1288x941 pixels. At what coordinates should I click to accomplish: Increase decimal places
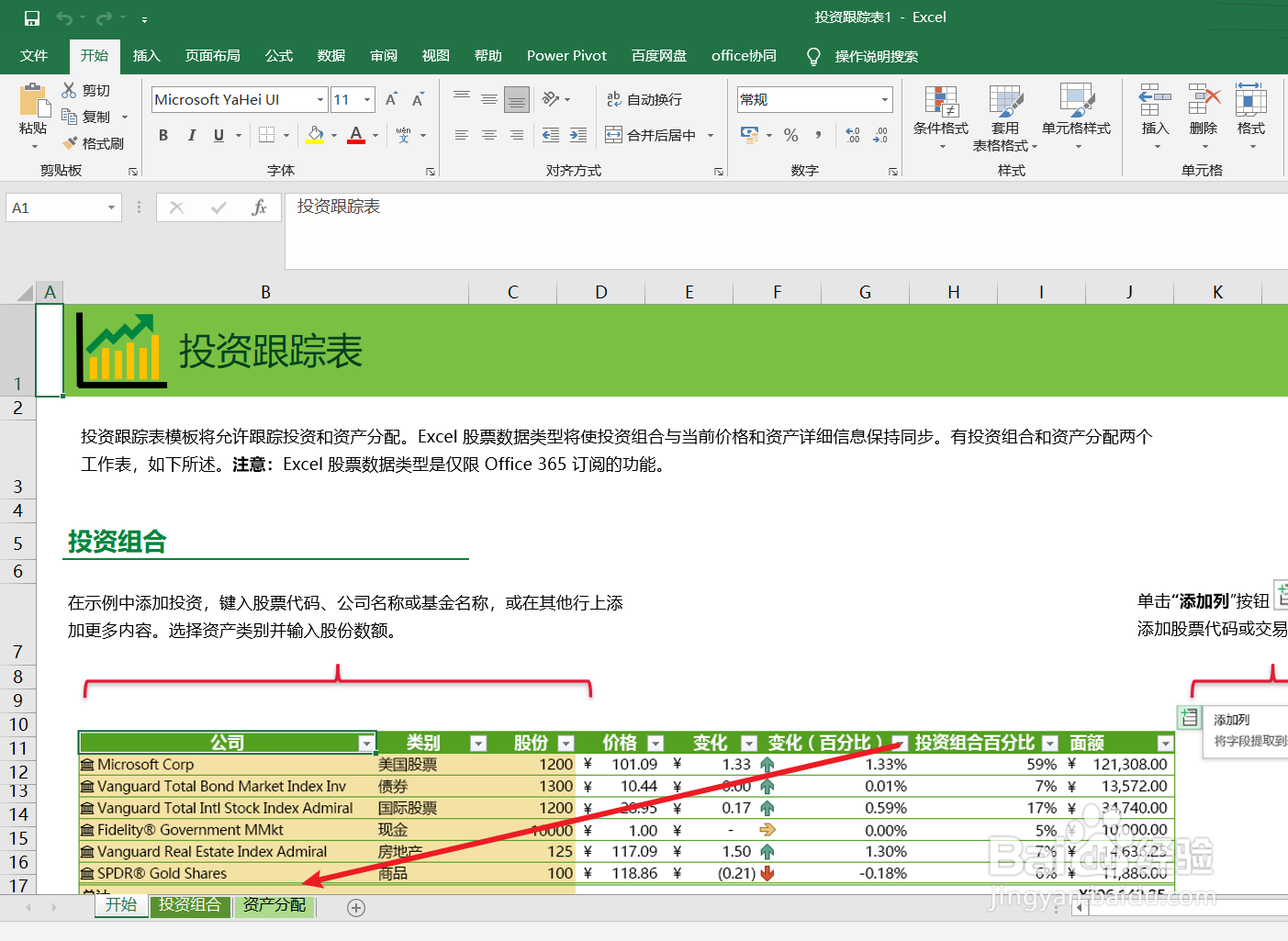[853, 135]
